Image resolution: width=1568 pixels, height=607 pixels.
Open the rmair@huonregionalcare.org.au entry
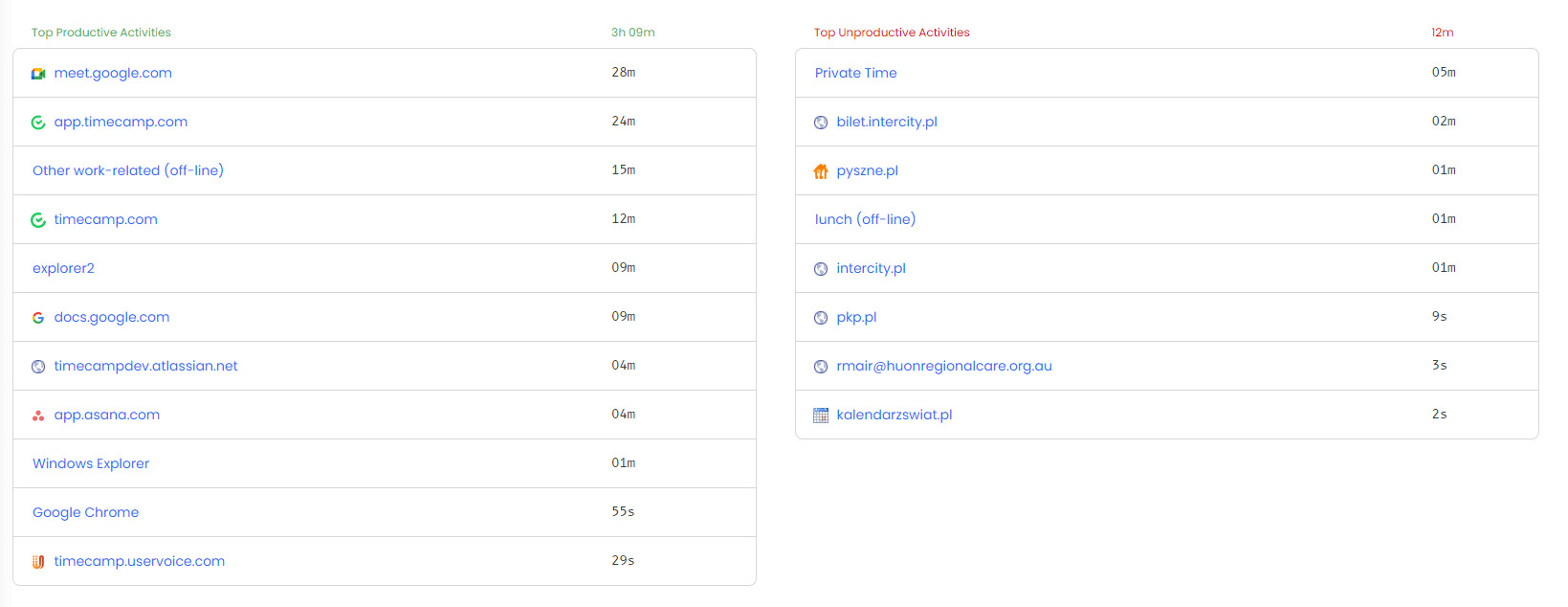pos(944,366)
